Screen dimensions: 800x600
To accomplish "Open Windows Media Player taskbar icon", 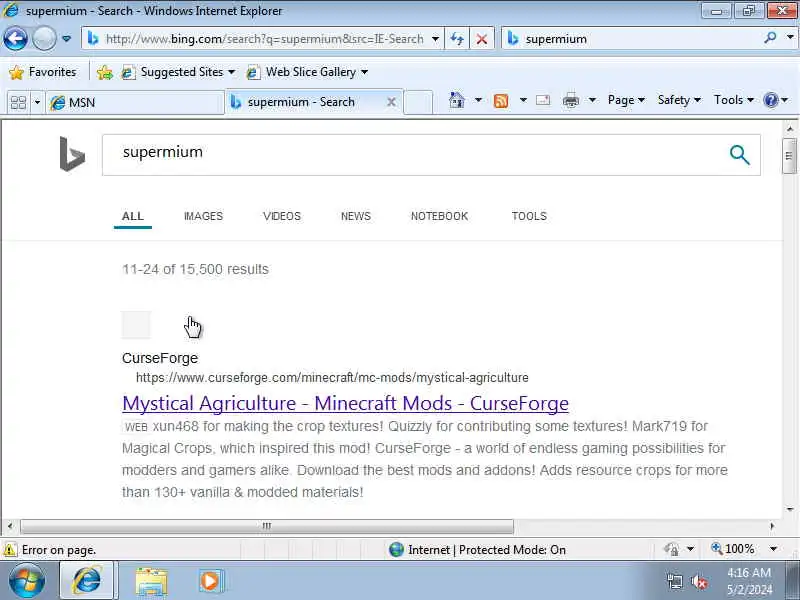I will 210,581.
